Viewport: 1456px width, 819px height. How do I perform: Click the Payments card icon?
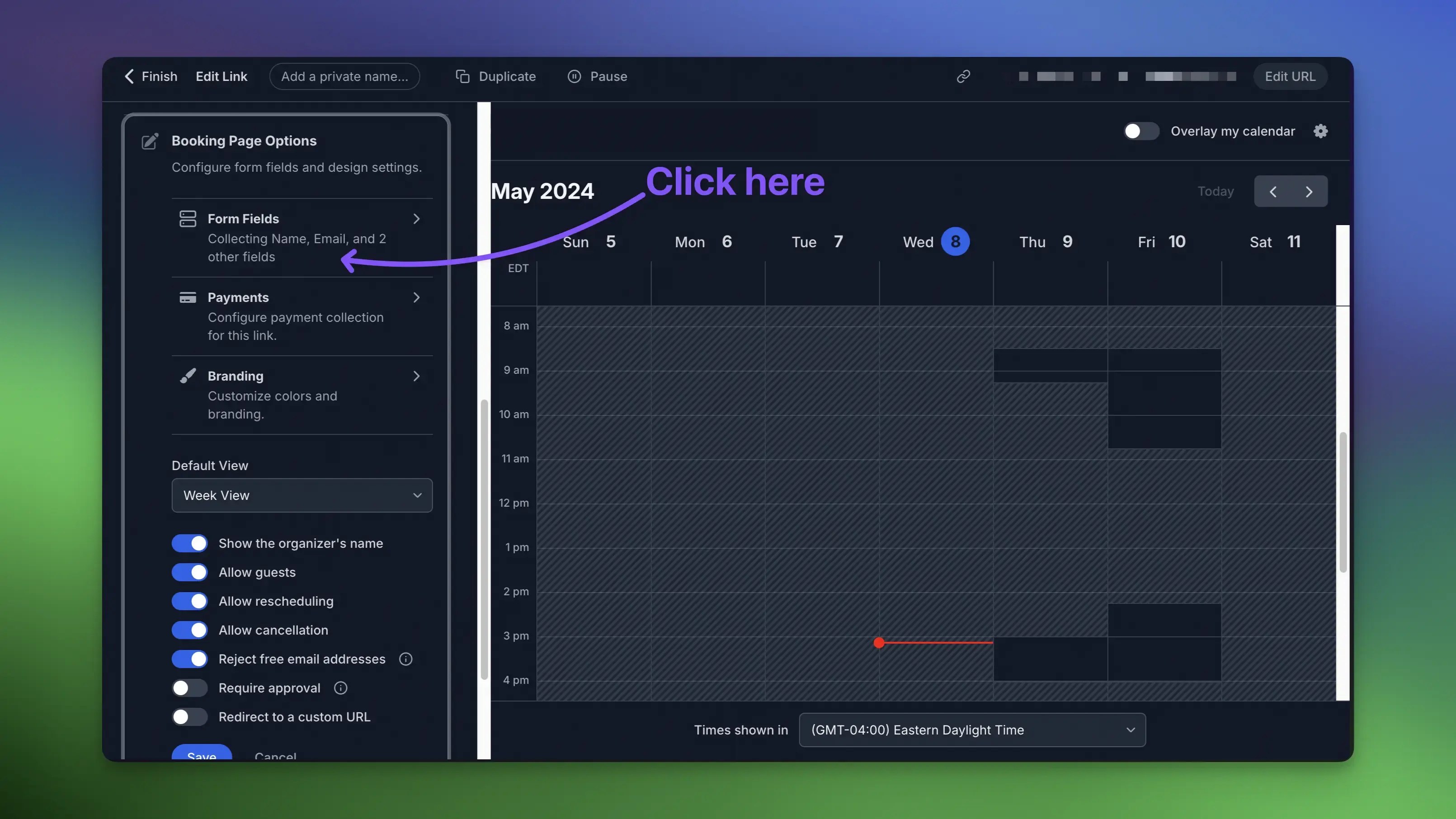188,297
